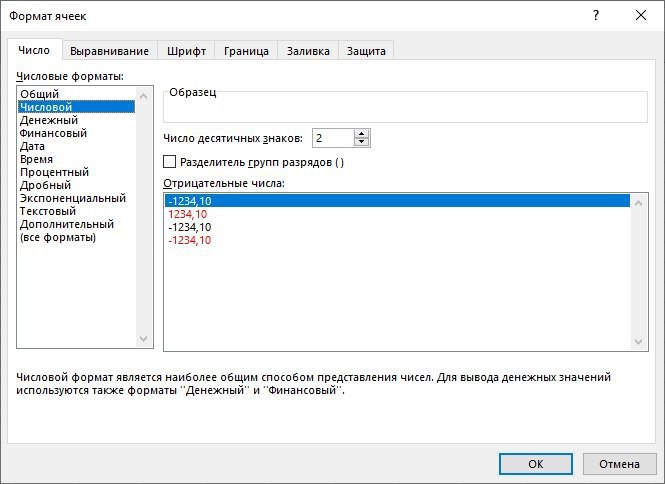Screen dimensions: 665x484
Task: Select black -1234,10 third option
Action: click(x=397, y=227)
